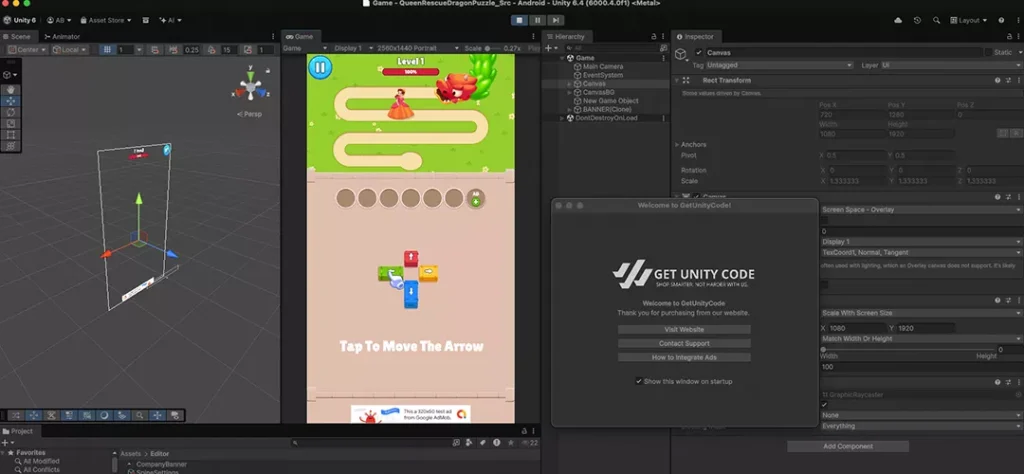Click the Project panel add plus button
The width and height of the screenshot is (1024, 474).
pos(5,443)
